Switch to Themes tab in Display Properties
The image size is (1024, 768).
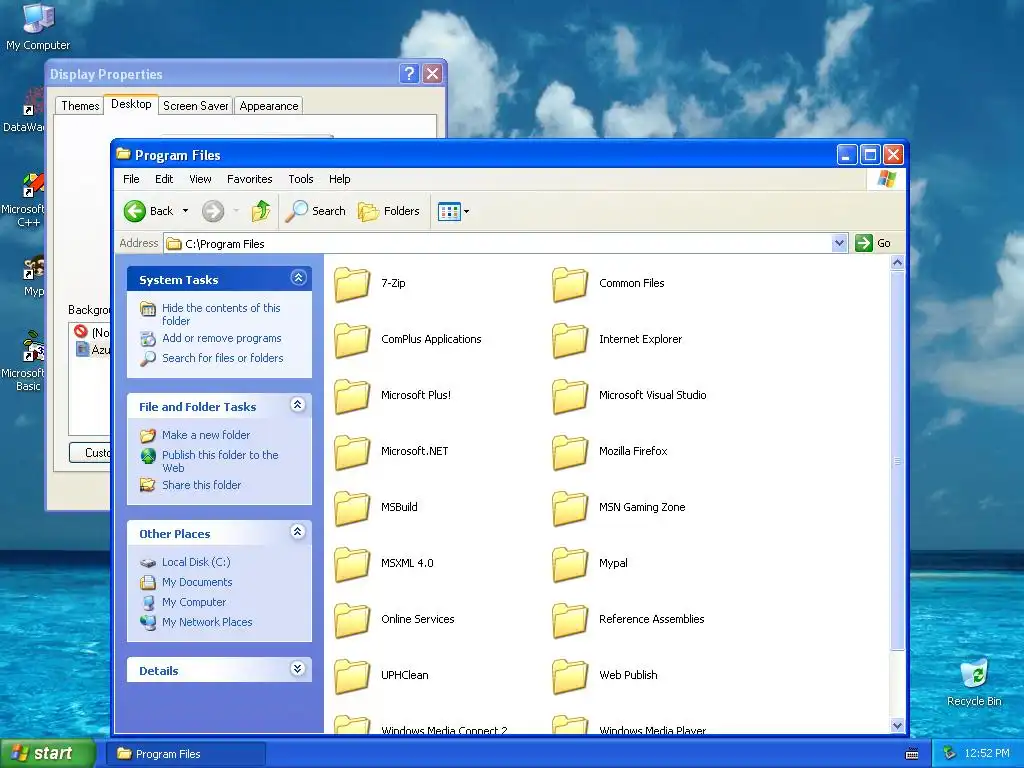click(80, 106)
